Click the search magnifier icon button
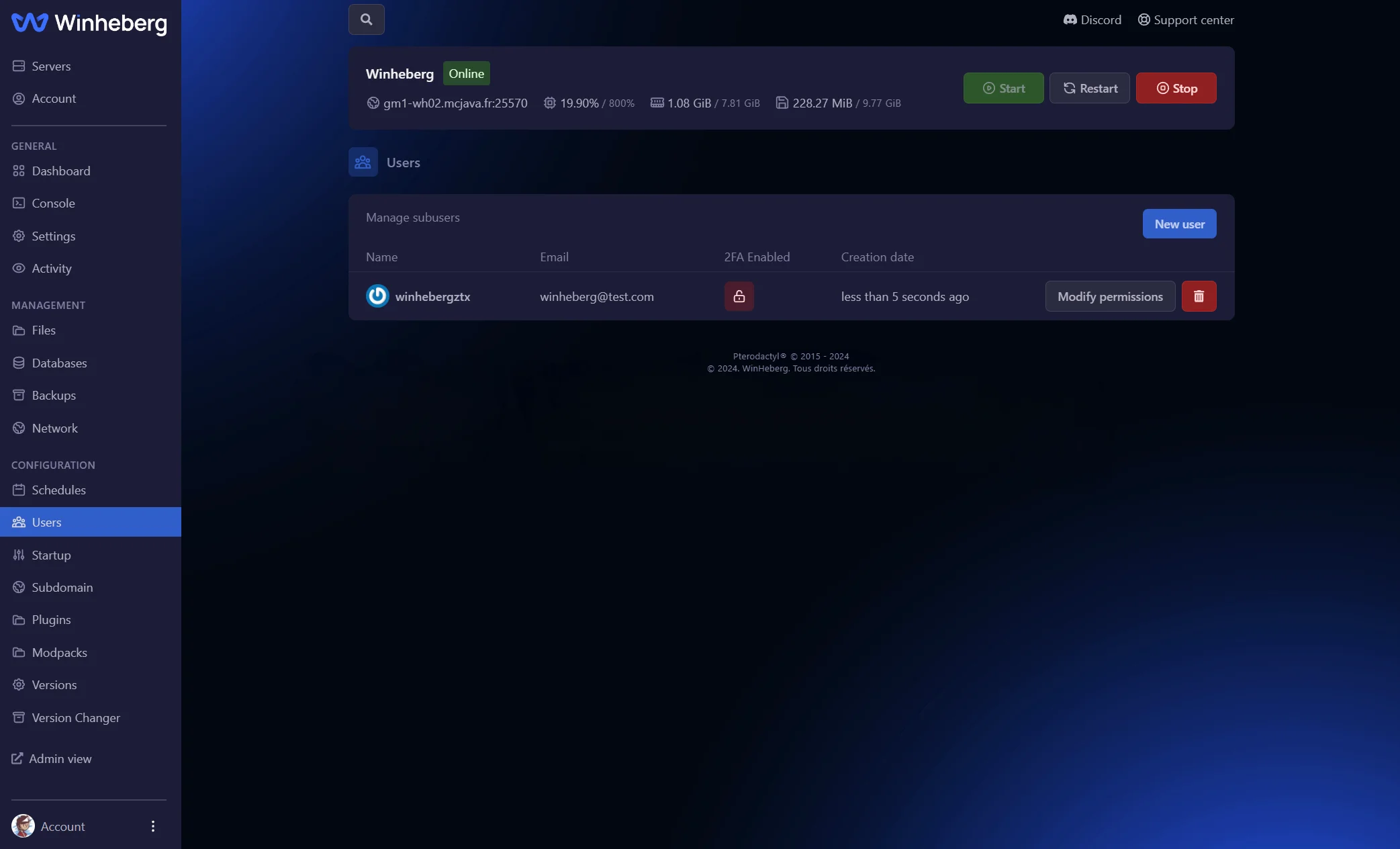Image resolution: width=1400 pixels, height=849 pixels. point(366,19)
